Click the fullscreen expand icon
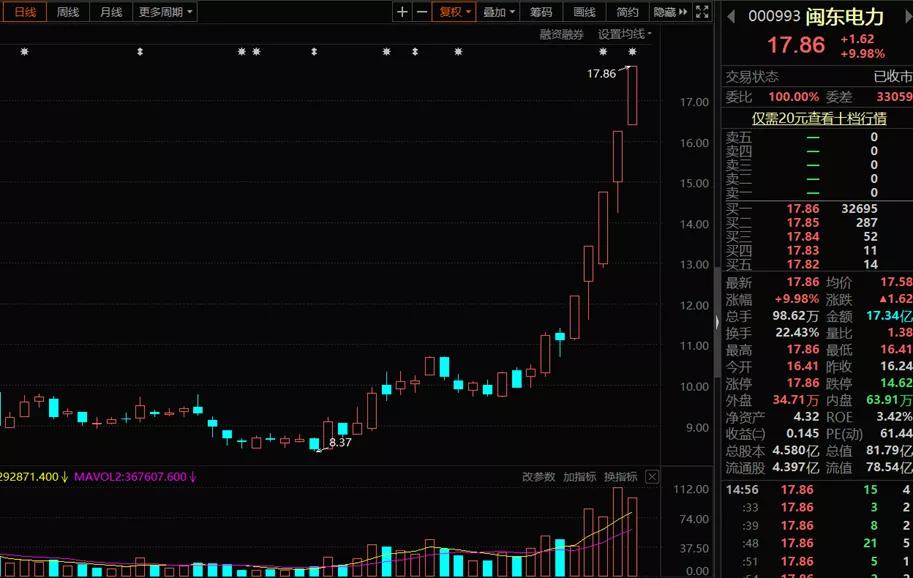Image resolution: width=913 pixels, height=578 pixels. pos(701,11)
